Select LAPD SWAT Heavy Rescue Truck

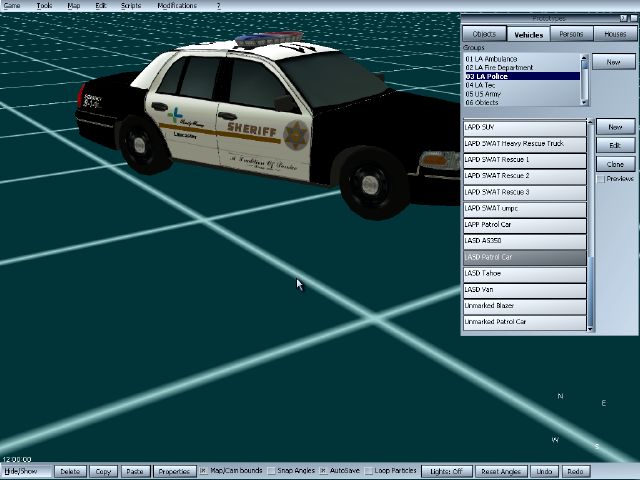pyautogui.click(x=524, y=144)
